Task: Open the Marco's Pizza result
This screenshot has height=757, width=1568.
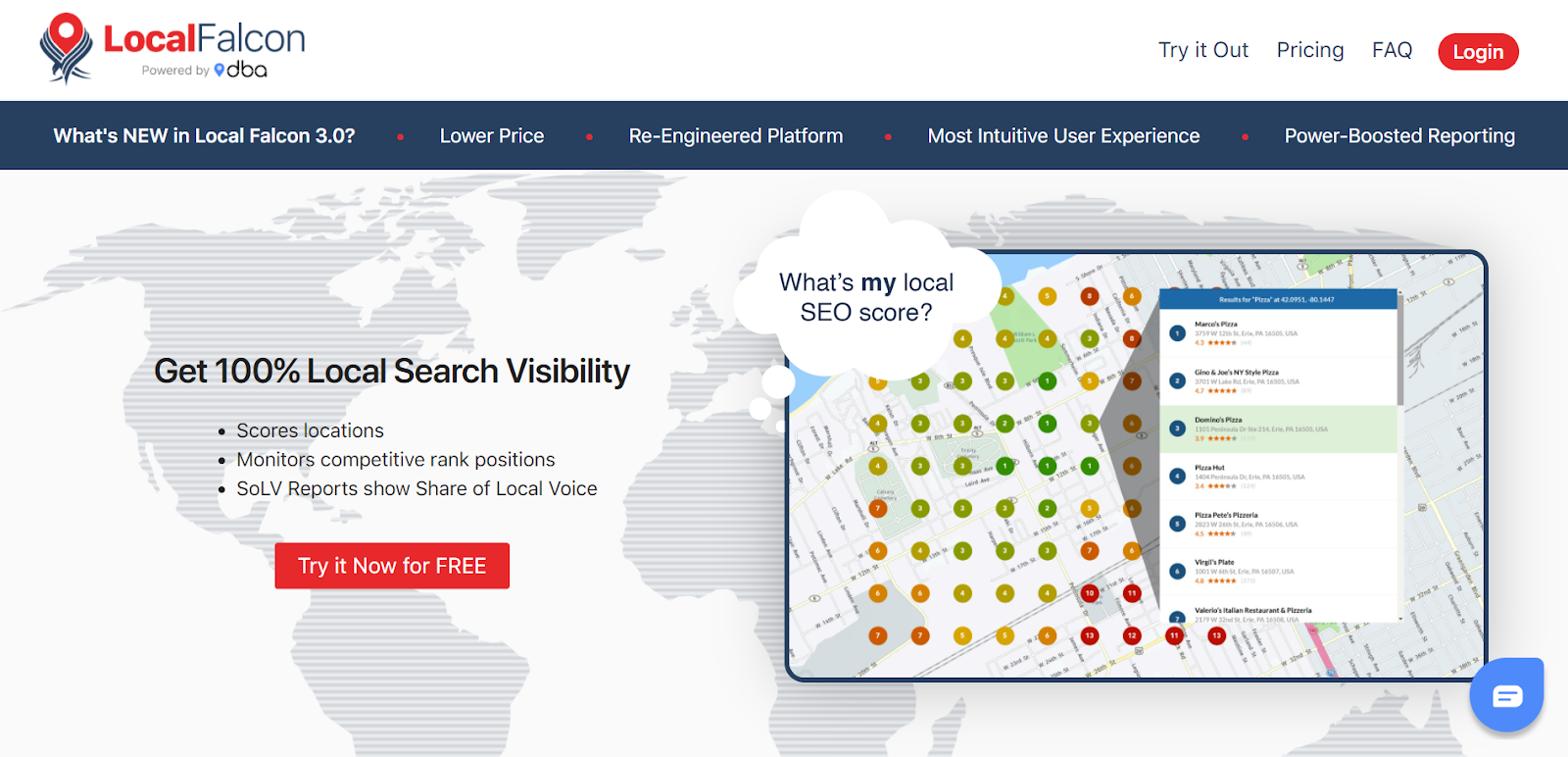Action: click(1278, 333)
